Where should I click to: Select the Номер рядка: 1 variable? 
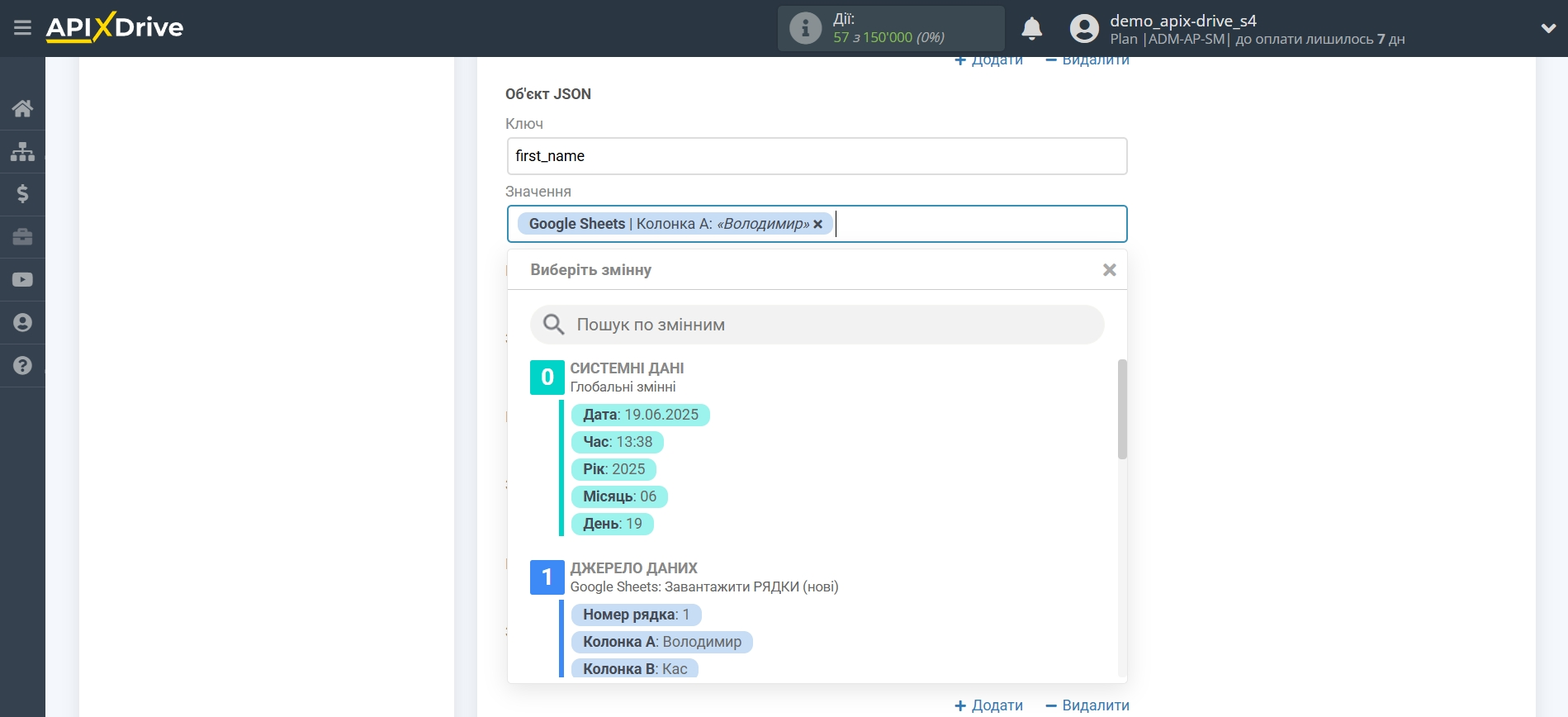tap(636, 615)
